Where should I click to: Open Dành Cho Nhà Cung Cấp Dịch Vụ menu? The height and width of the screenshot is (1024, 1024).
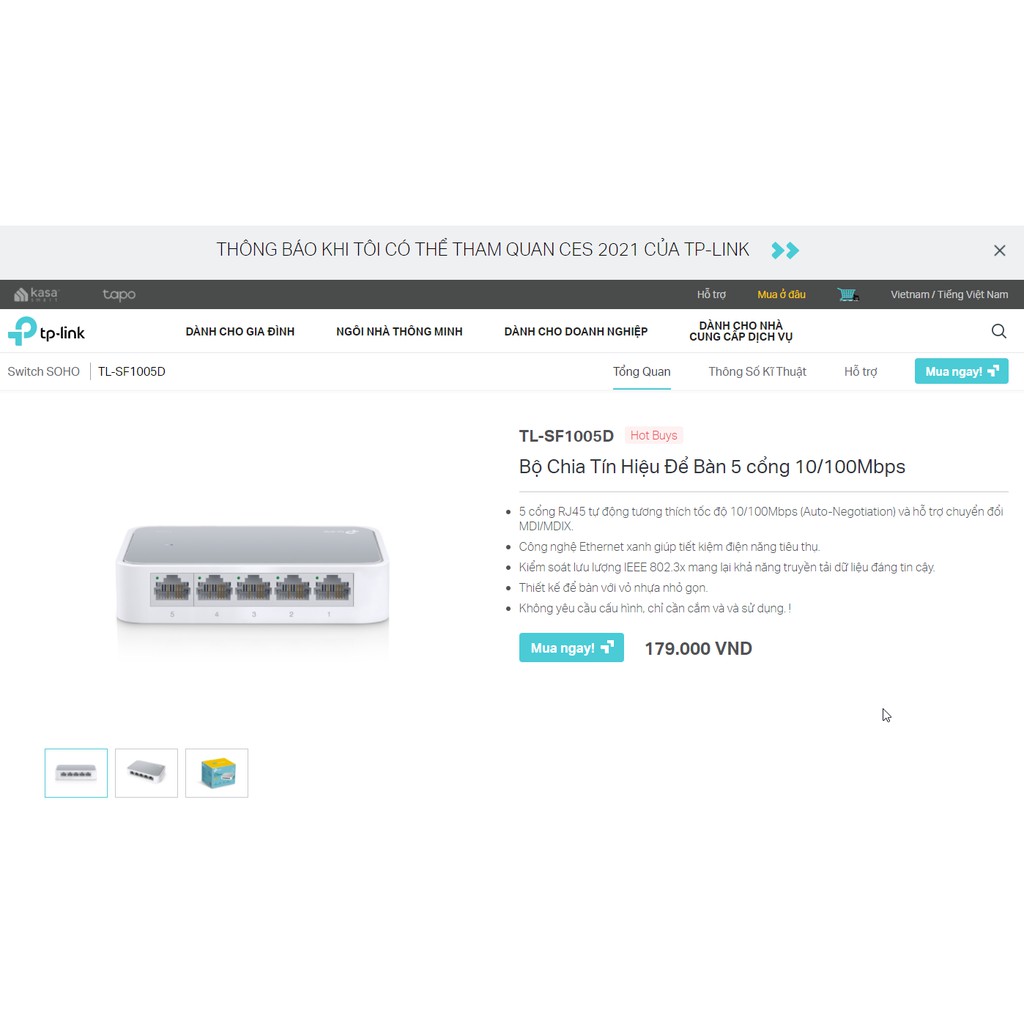[x=741, y=331]
